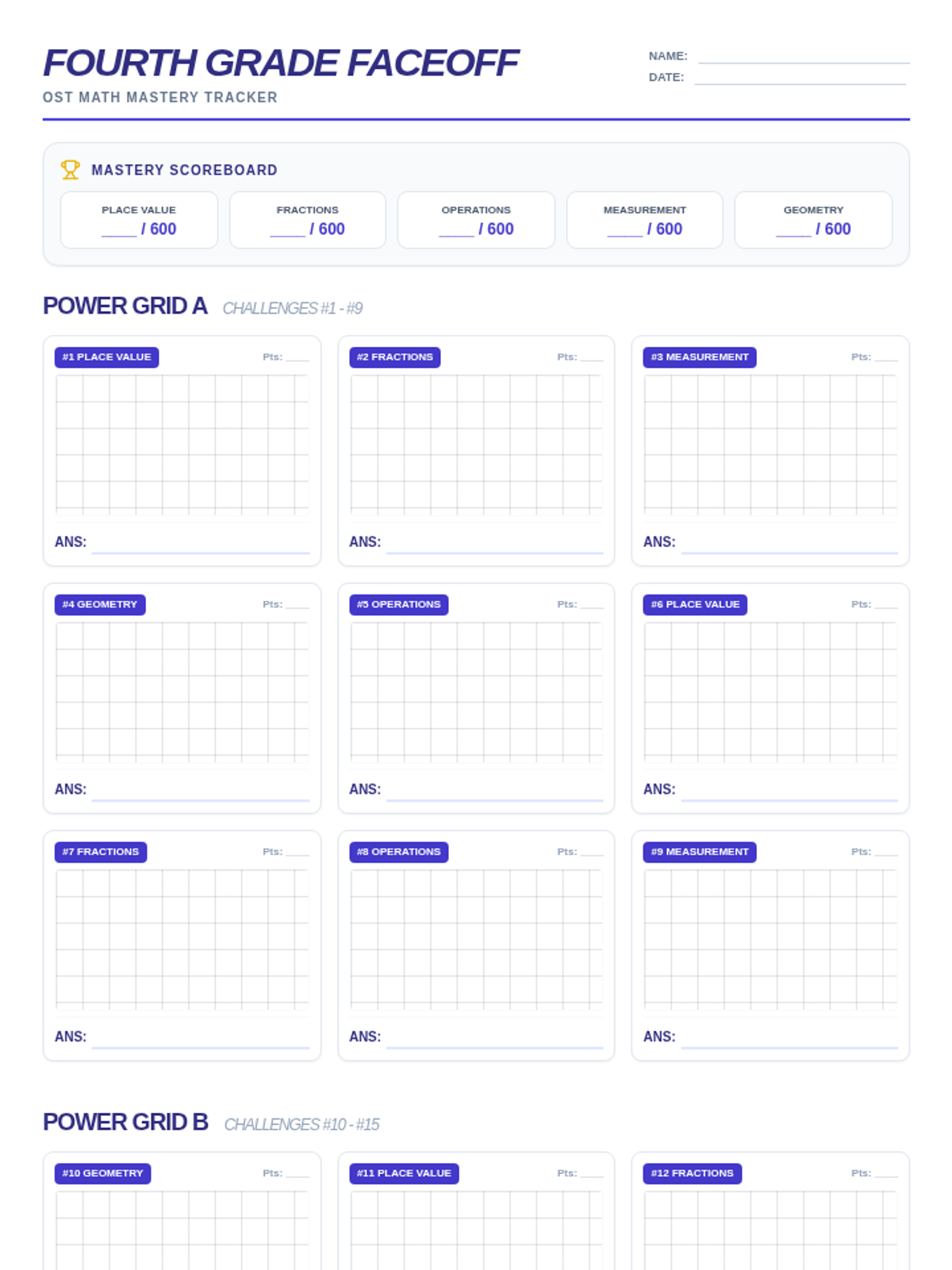Click the Pts field in challenge #12
The image size is (952, 1270).
click(885, 1174)
